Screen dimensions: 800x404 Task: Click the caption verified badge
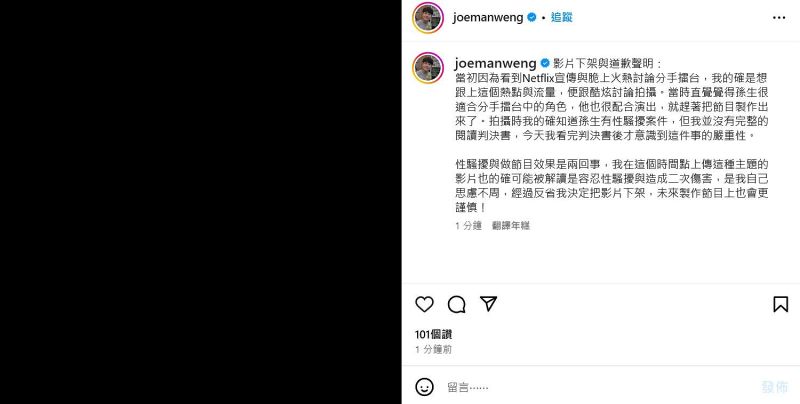tap(544, 63)
